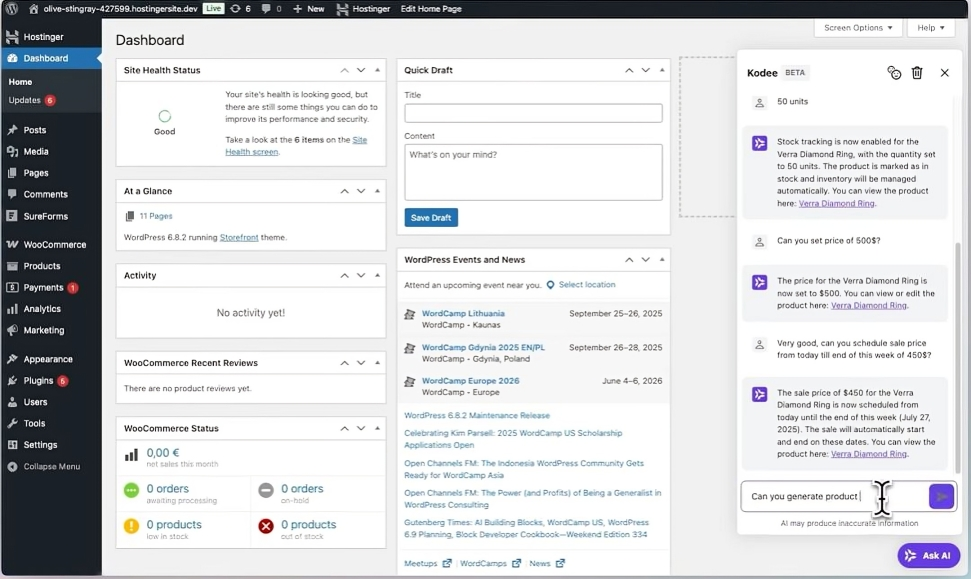Click the WordCamps footer link
This screenshot has width=971, height=579.
(490, 563)
